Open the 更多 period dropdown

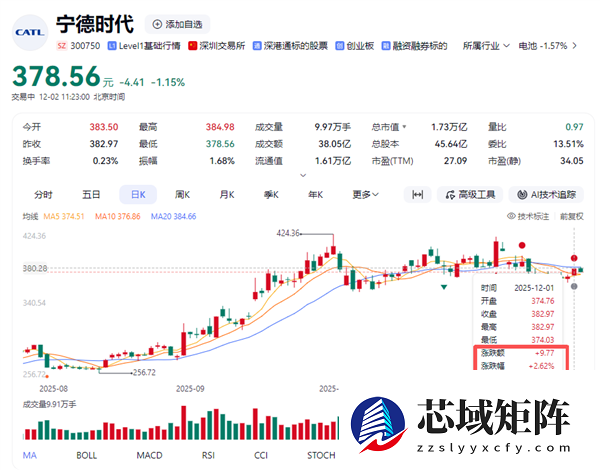365,195
